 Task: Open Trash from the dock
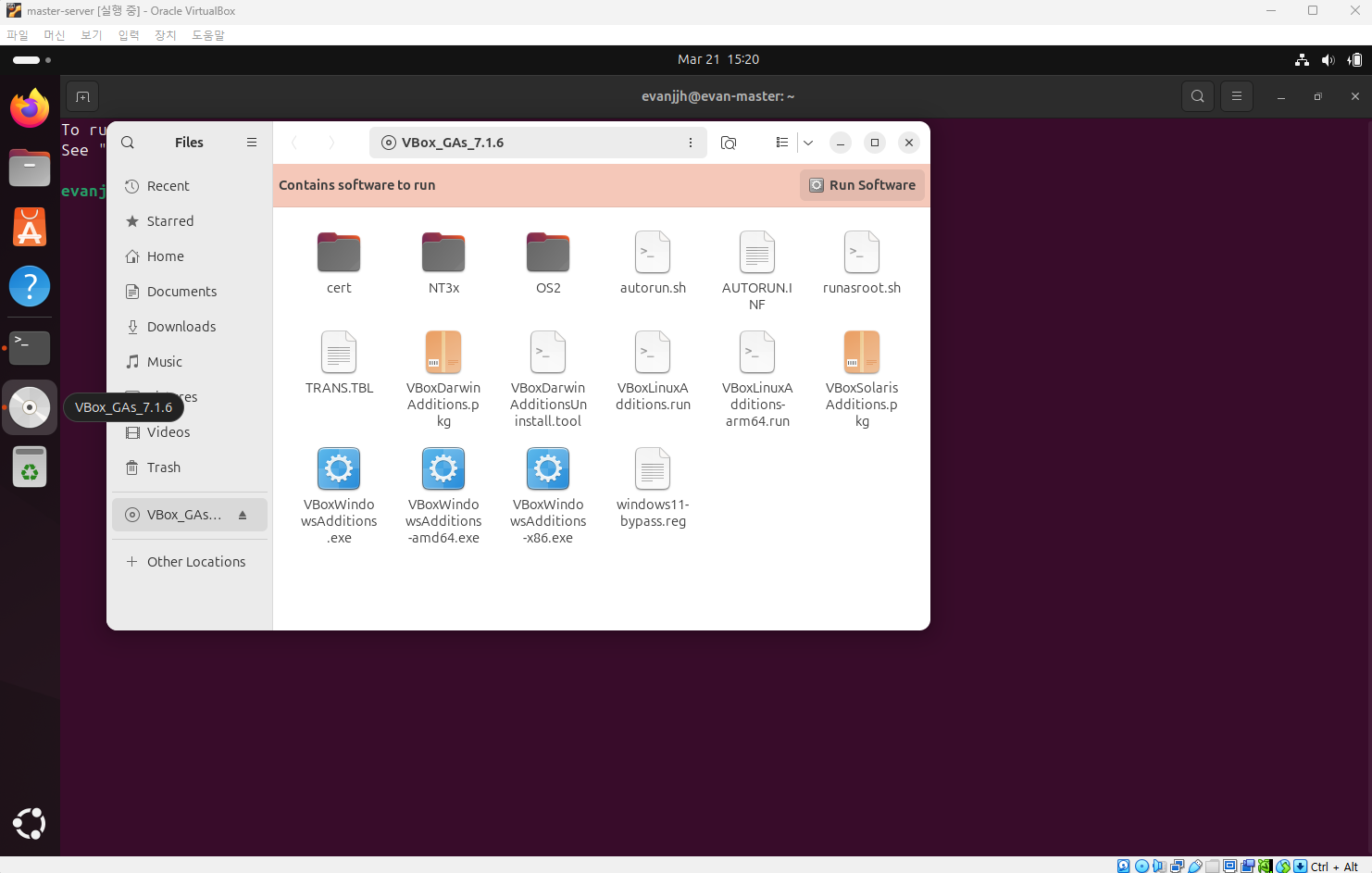(30, 467)
